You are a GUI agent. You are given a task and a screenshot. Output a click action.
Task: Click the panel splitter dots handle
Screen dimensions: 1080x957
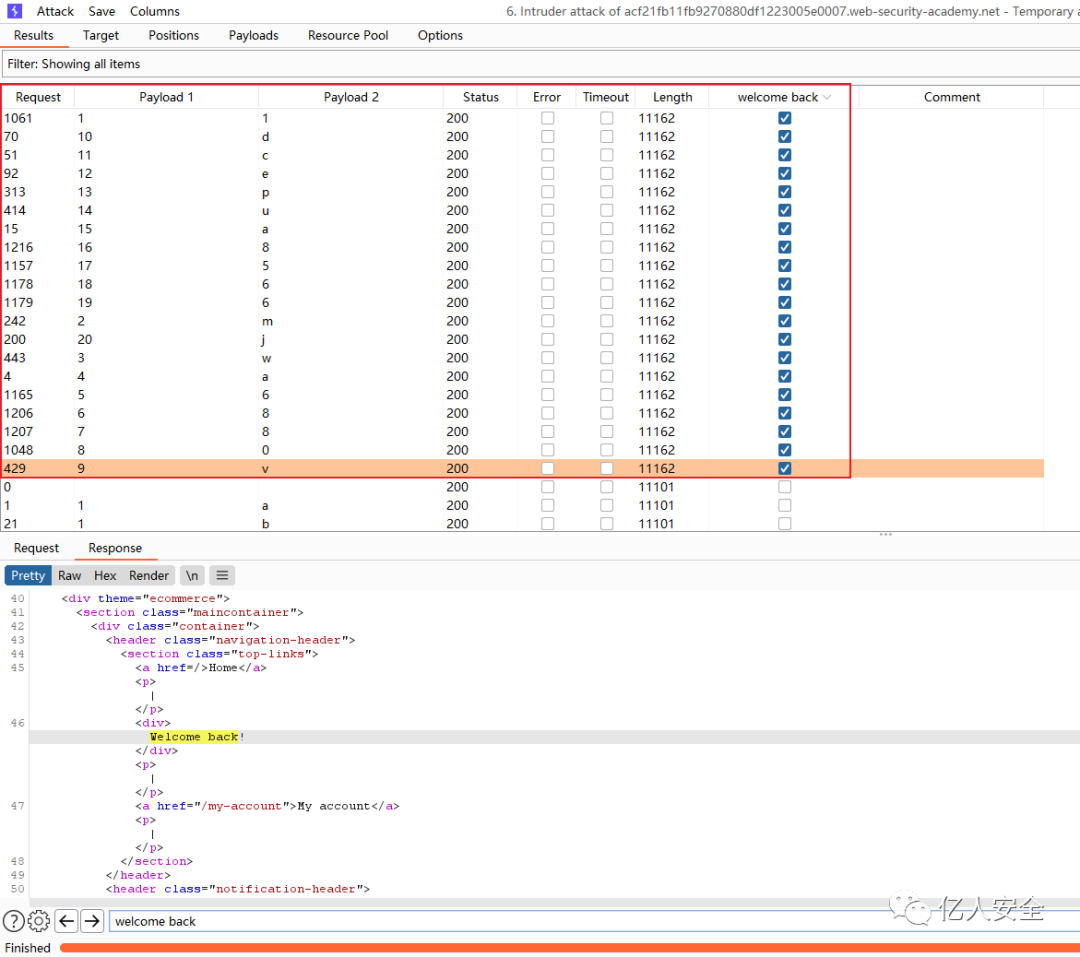pos(885,535)
